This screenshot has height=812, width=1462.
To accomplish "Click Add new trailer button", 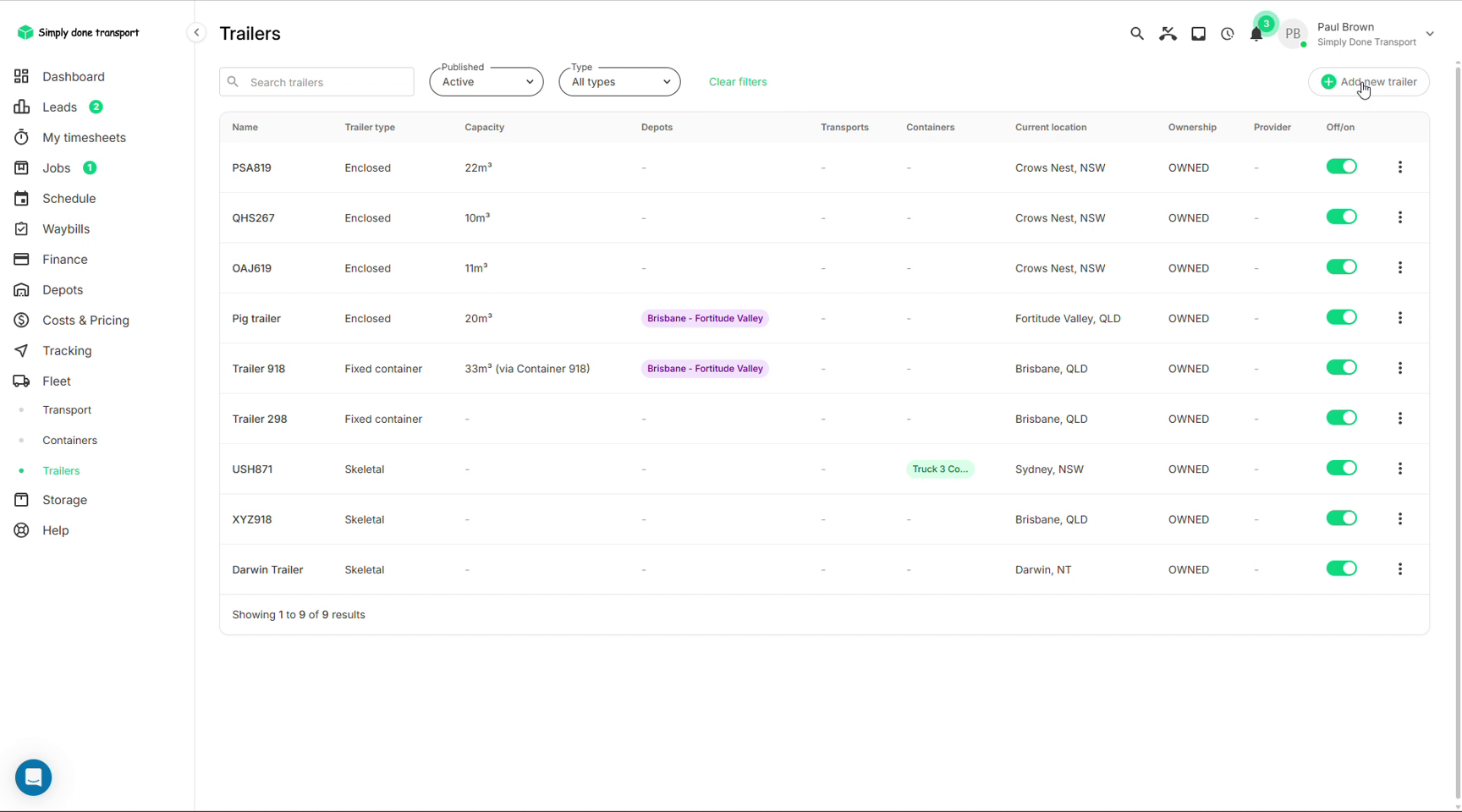I will [x=1369, y=82].
